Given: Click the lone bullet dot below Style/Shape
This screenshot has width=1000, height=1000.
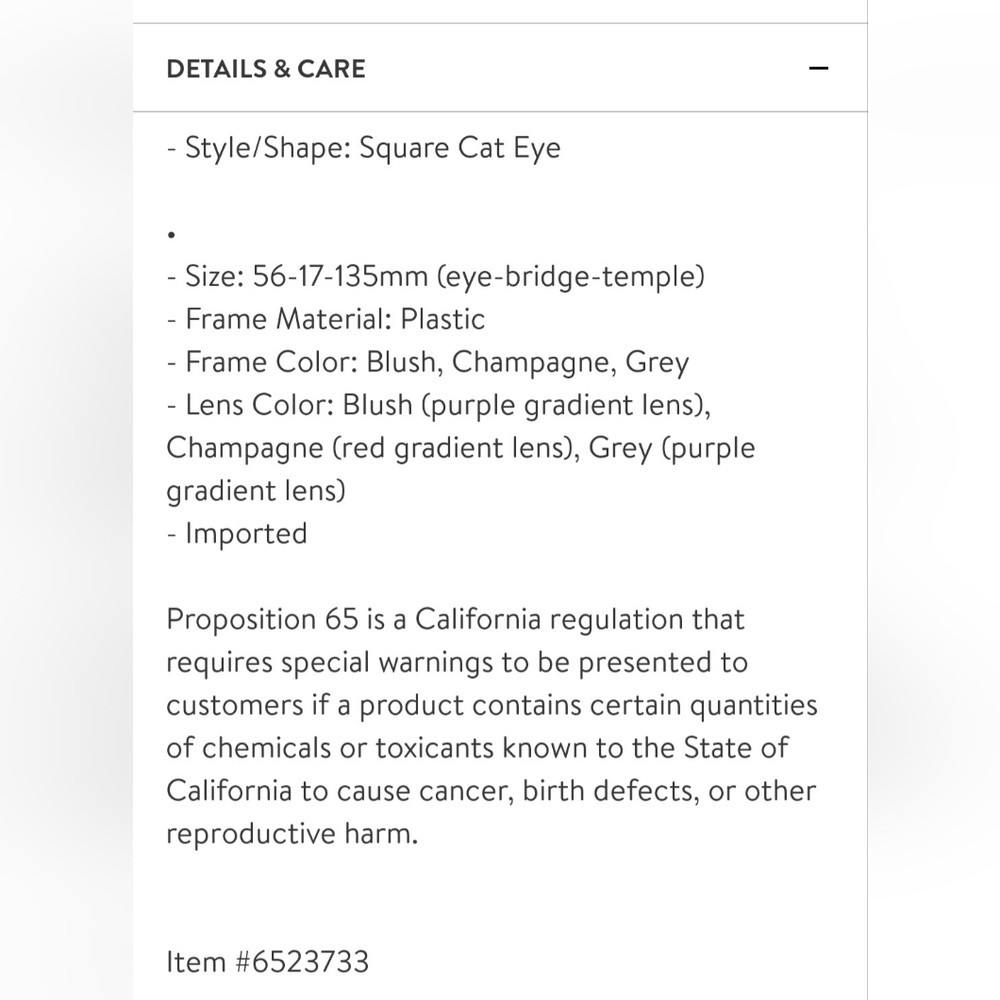Looking at the screenshot, I should (171, 235).
